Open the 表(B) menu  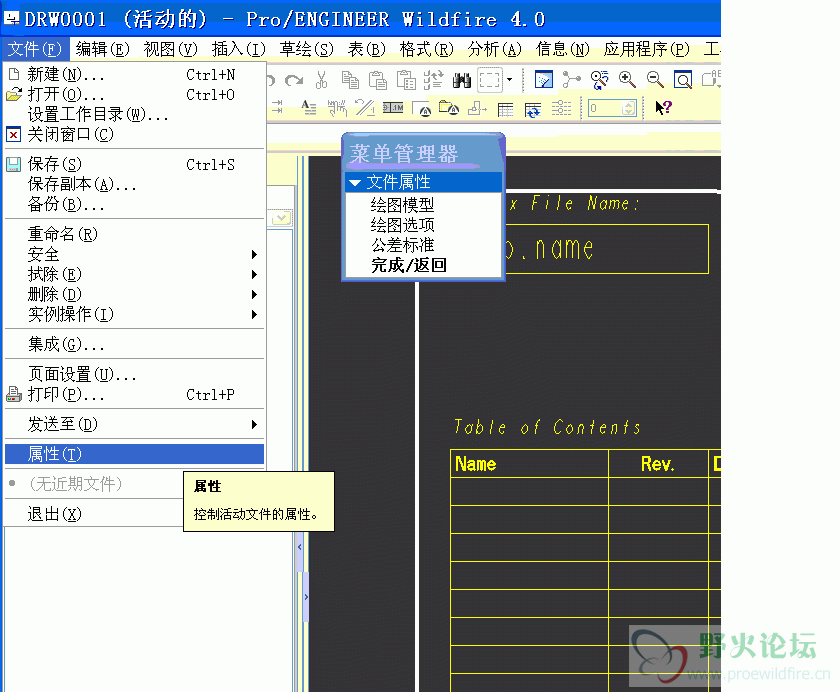366,49
